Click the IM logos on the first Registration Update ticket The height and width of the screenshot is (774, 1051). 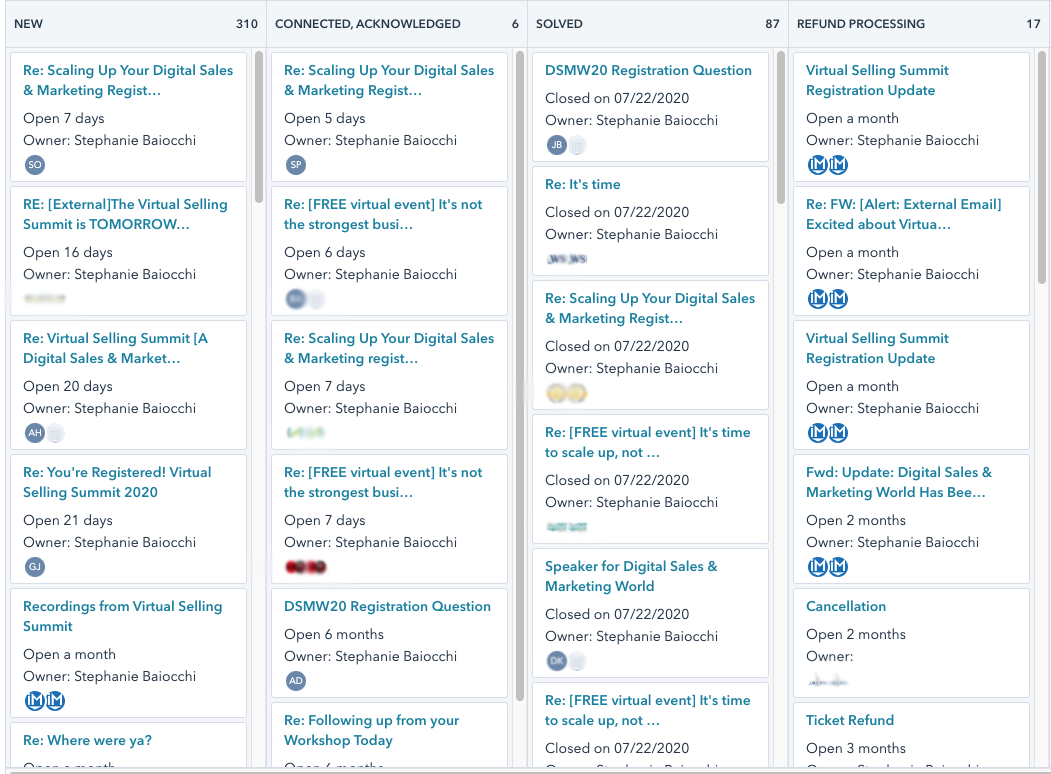point(828,165)
